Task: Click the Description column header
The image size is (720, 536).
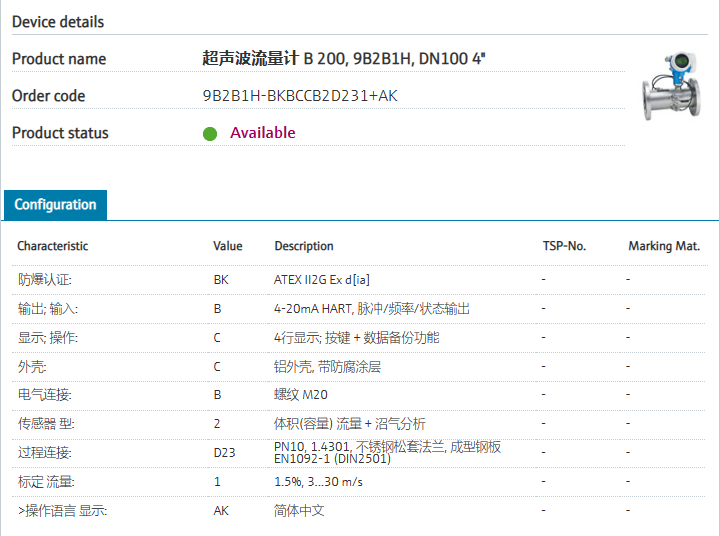Action: click(304, 246)
